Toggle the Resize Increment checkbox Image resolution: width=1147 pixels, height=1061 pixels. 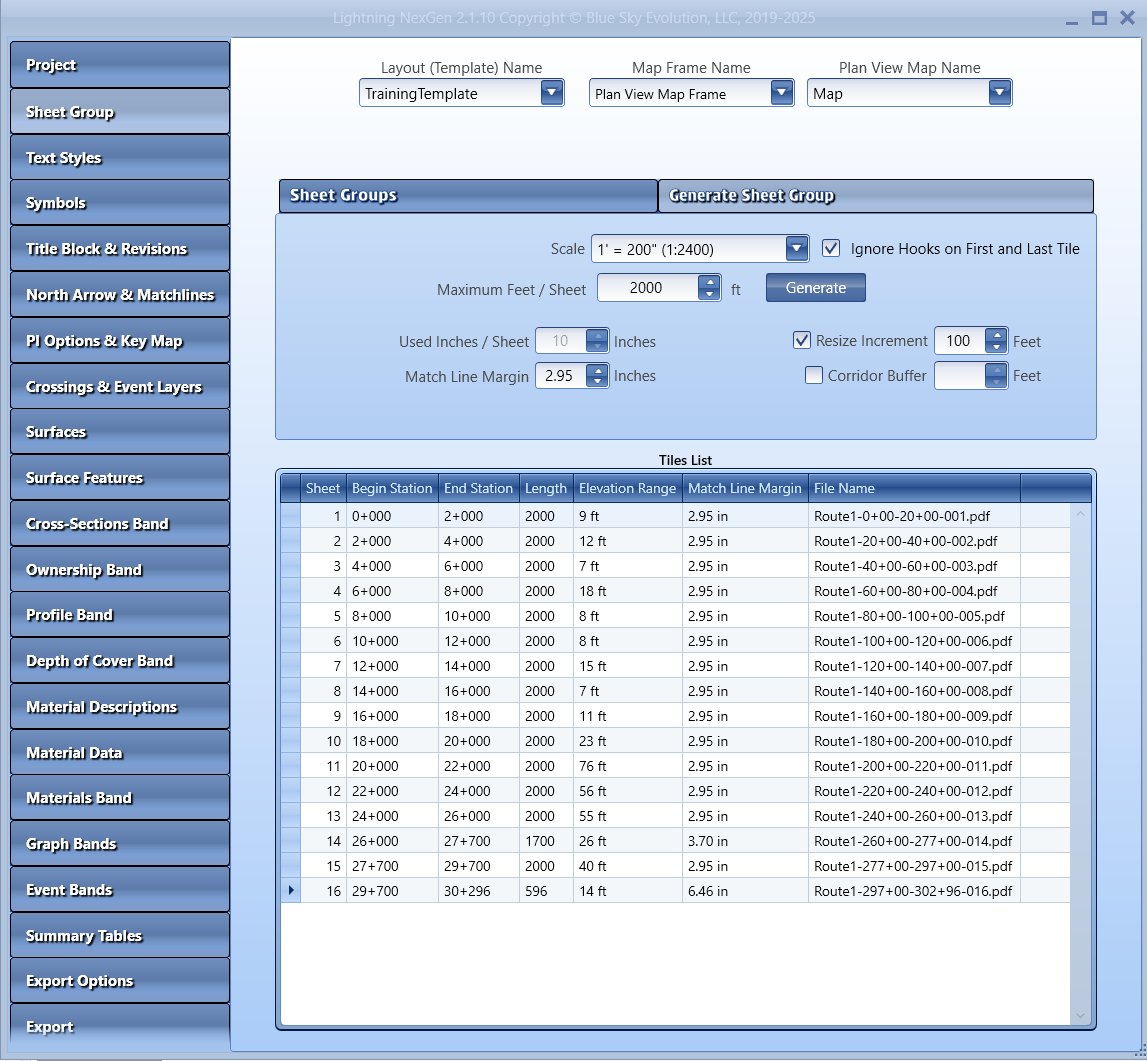[x=802, y=340]
